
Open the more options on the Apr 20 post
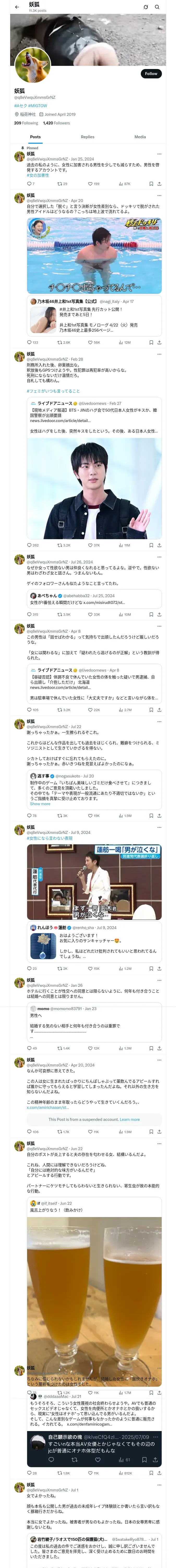[159, 195]
